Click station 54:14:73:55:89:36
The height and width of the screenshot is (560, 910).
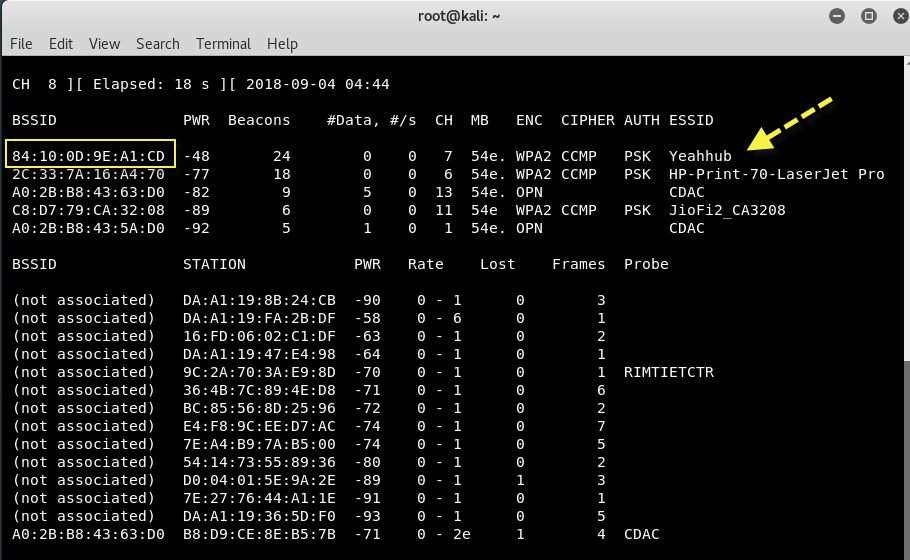pyautogui.click(x=259, y=462)
